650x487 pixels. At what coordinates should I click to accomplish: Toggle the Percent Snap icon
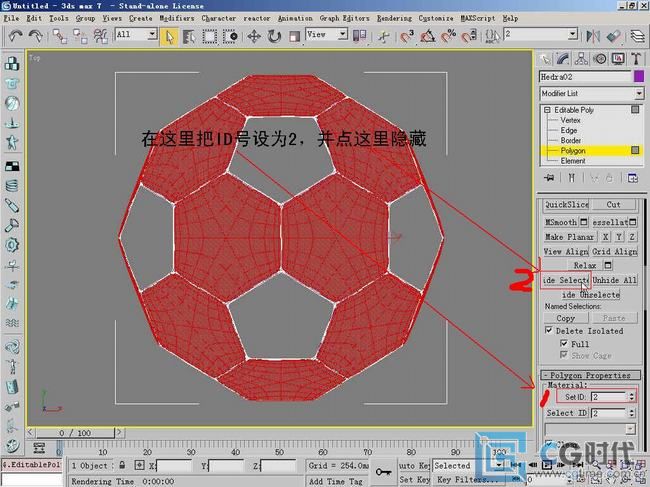pos(449,36)
